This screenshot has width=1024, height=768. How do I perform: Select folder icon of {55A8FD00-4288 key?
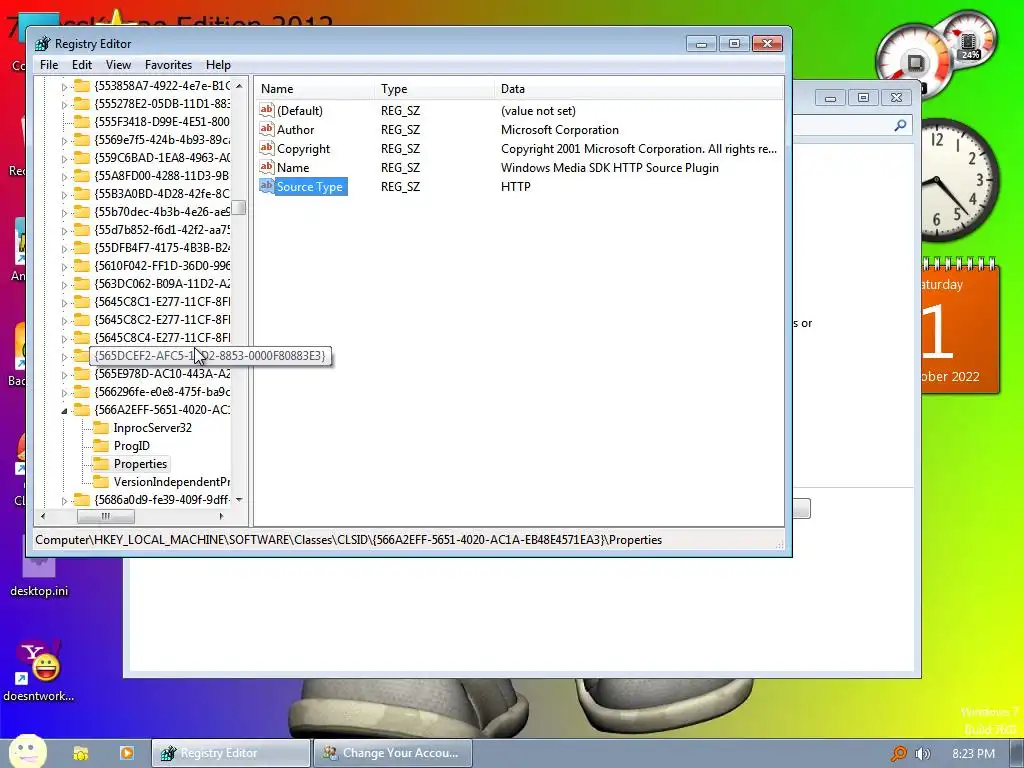pyautogui.click(x=82, y=176)
